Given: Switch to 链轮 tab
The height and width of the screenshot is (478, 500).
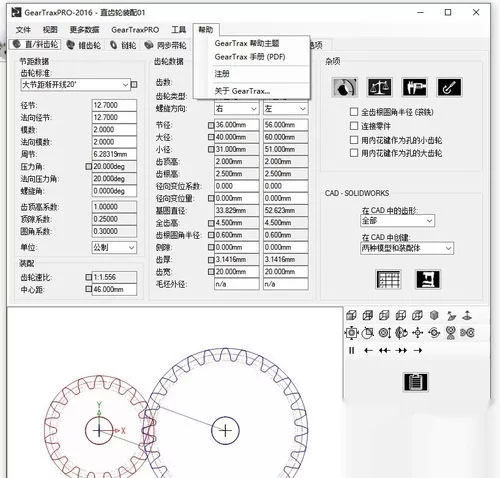Looking at the screenshot, I should tap(123, 45).
